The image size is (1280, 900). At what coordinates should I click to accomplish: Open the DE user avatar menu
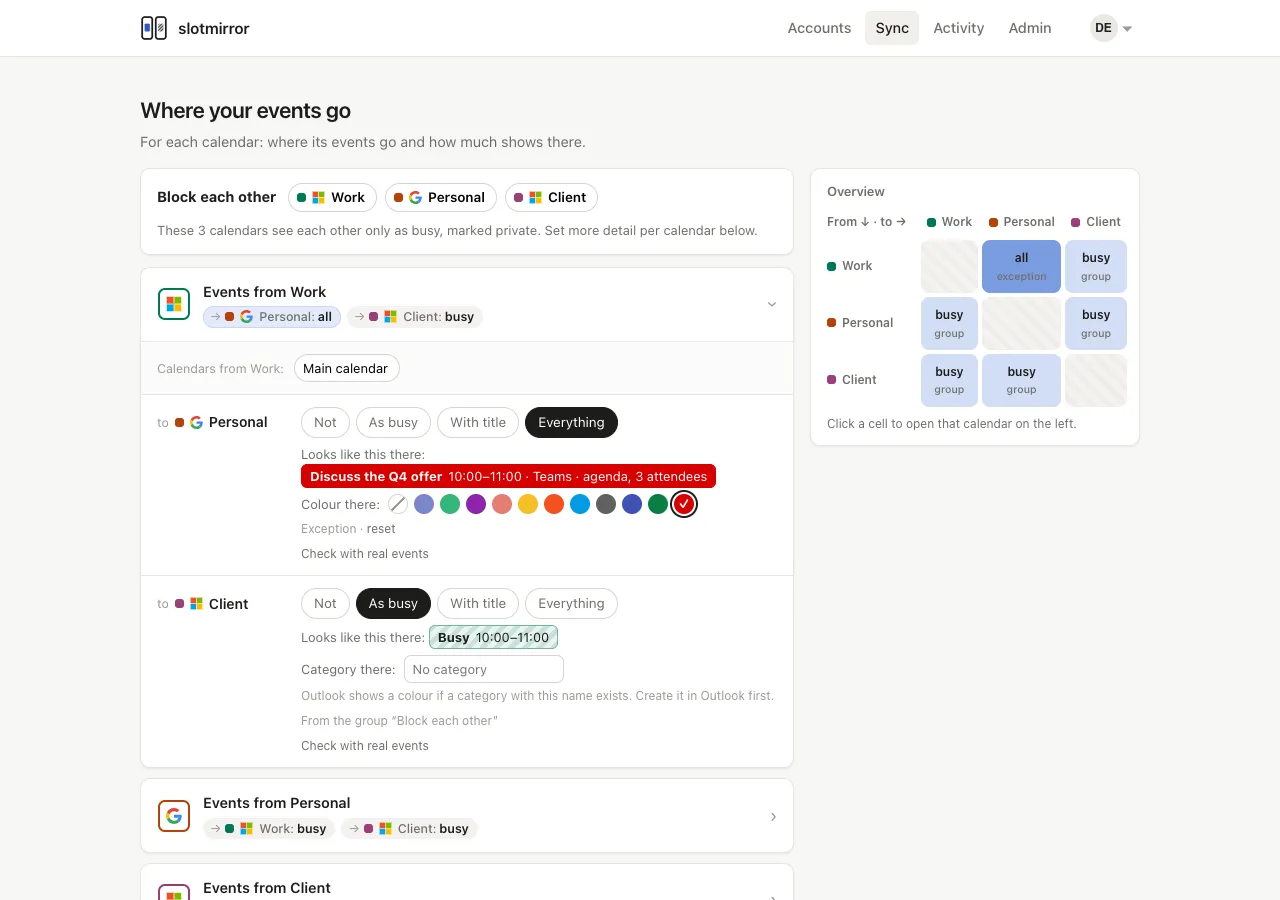tap(1111, 28)
